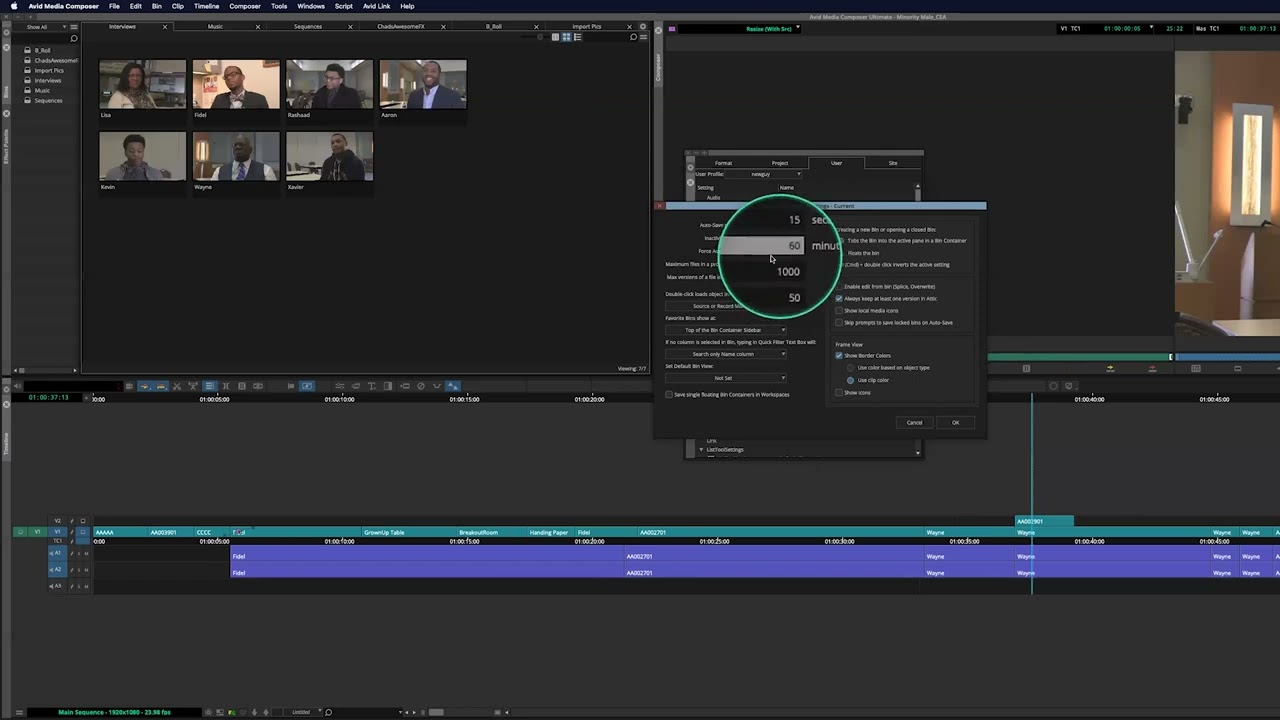The width and height of the screenshot is (1280, 720).
Task: Open the Site tab in Settings window
Action: (893, 163)
